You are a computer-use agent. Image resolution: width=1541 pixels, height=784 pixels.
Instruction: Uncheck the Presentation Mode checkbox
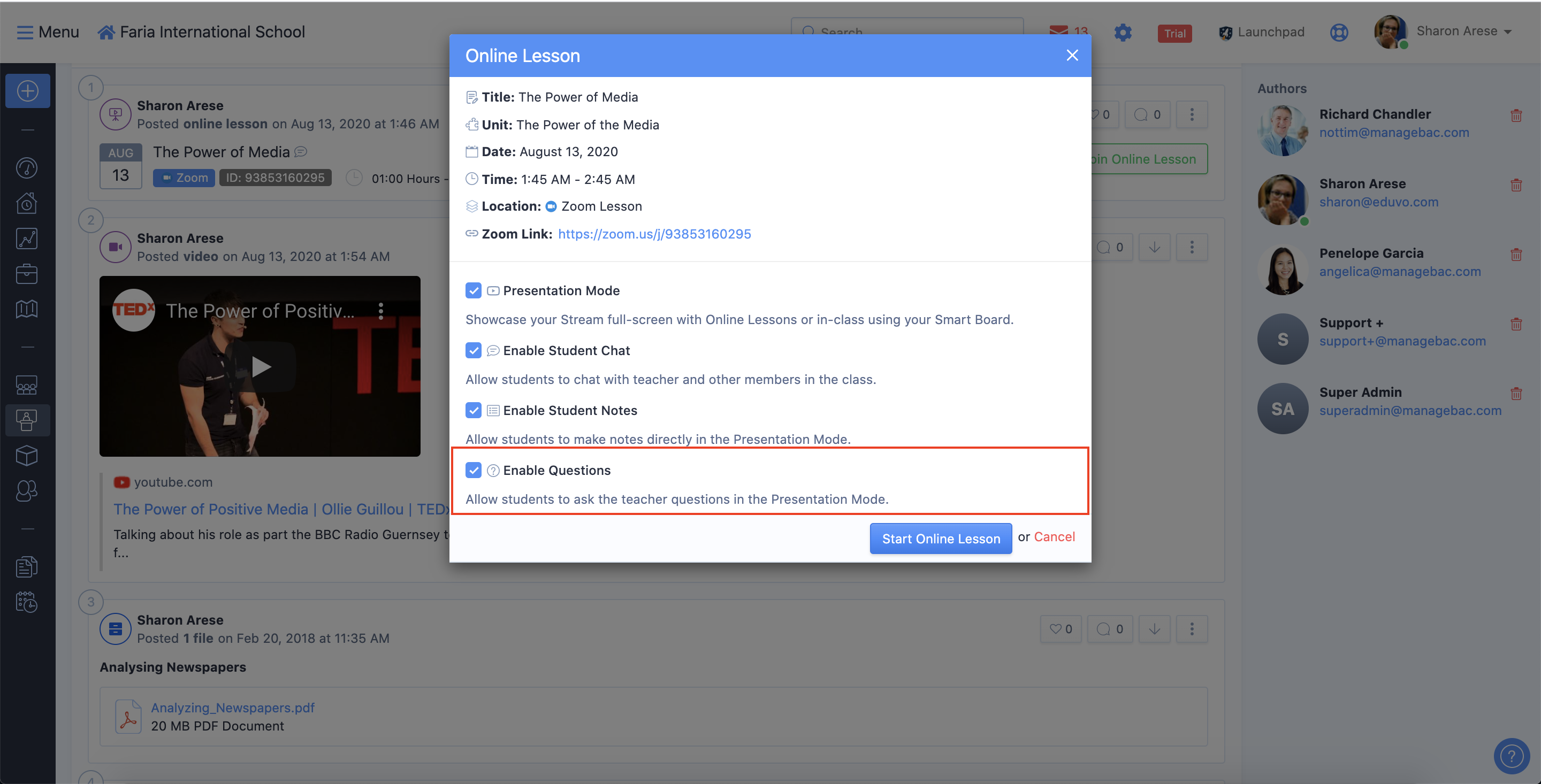tap(473, 290)
